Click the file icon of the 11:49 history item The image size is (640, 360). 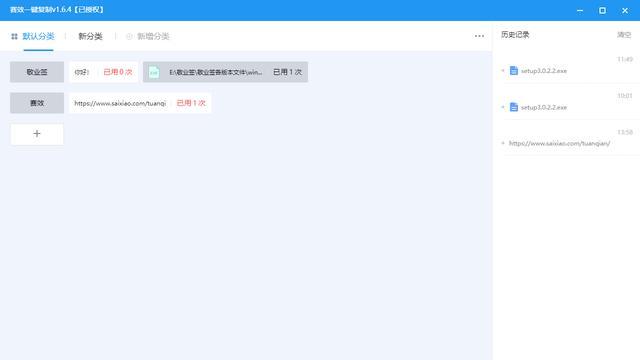(514, 71)
